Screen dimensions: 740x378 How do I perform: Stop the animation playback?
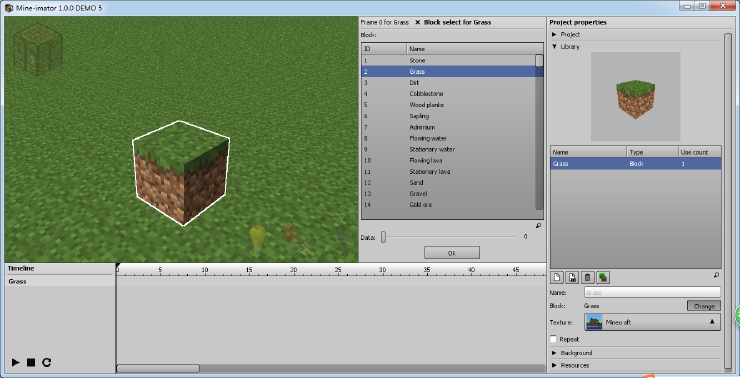(x=31, y=362)
